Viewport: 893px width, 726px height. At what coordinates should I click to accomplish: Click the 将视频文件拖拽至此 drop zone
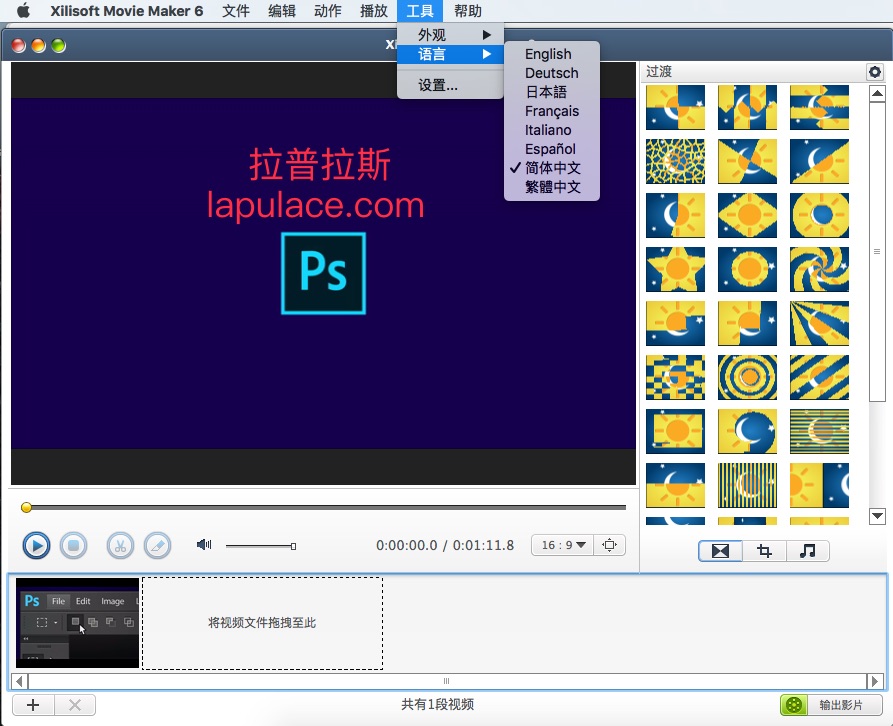262,623
